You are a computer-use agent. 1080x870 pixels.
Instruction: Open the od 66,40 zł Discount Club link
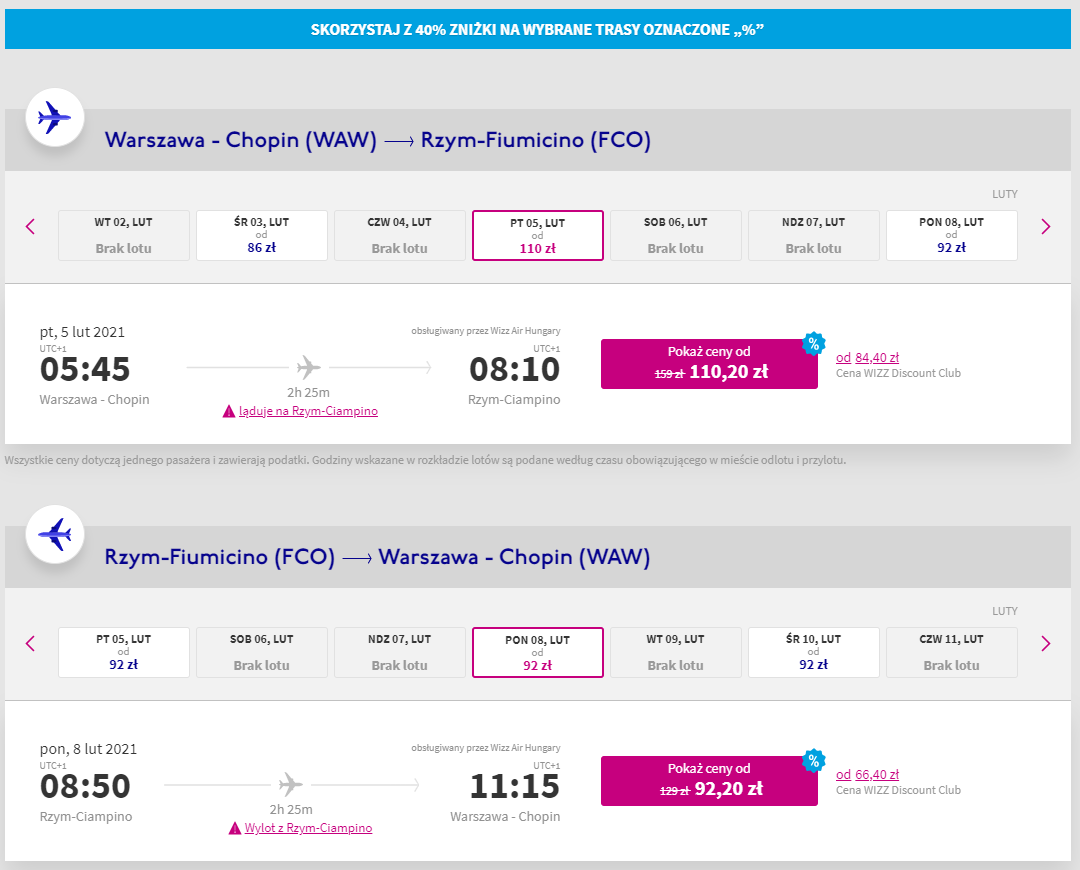867,774
